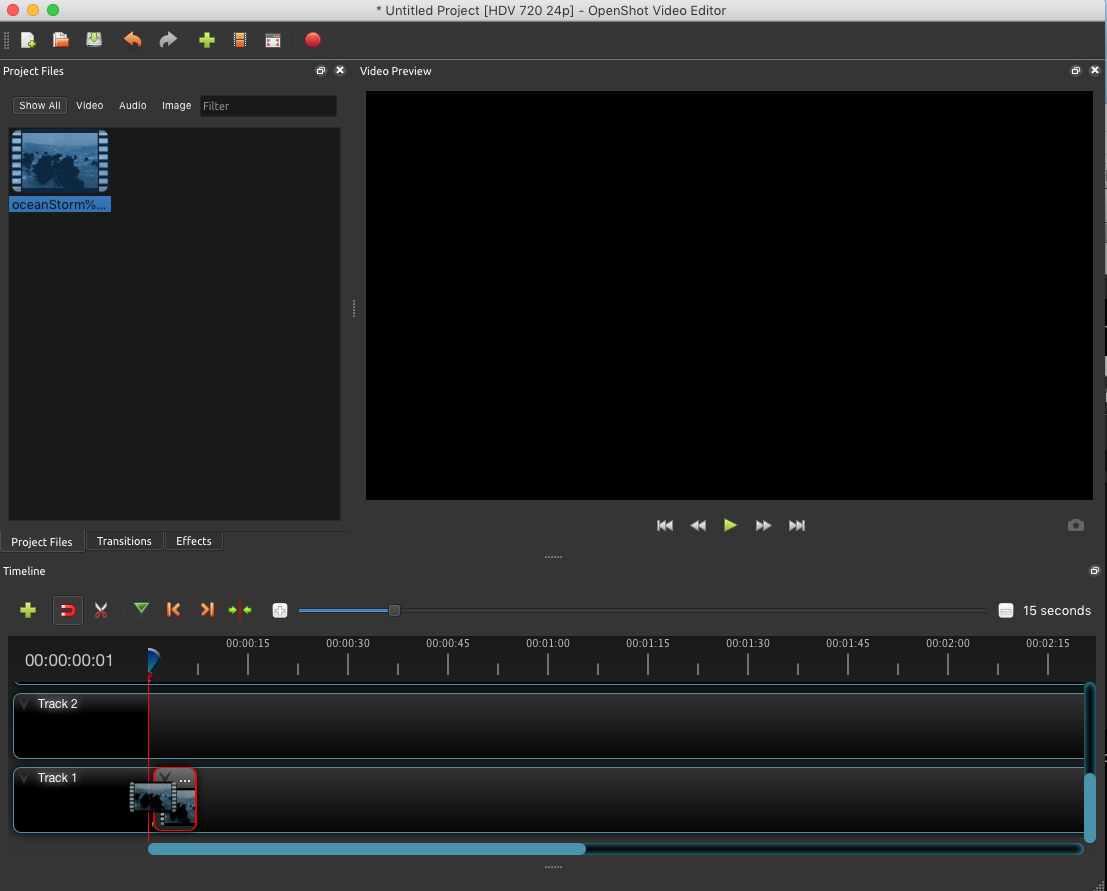Open the Choose Profile dialog
The image size is (1107, 891).
point(239,40)
